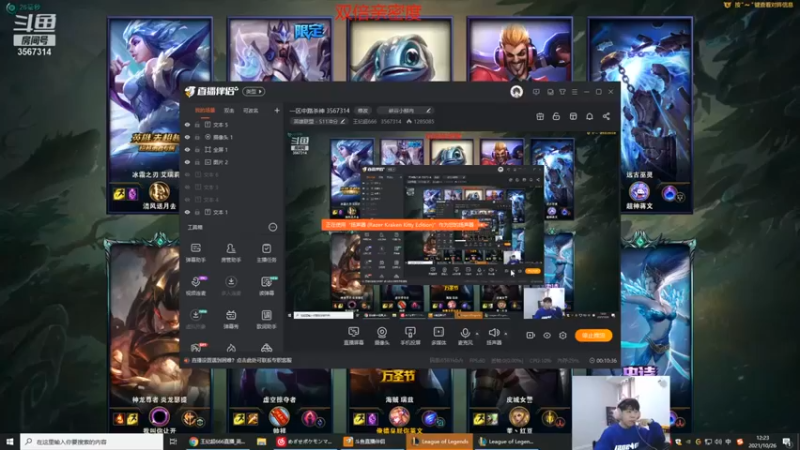The width and height of the screenshot is (800, 450).
Task: Hide the 摄像头 1 camera layer
Action: pyautogui.click(x=187, y=137)
